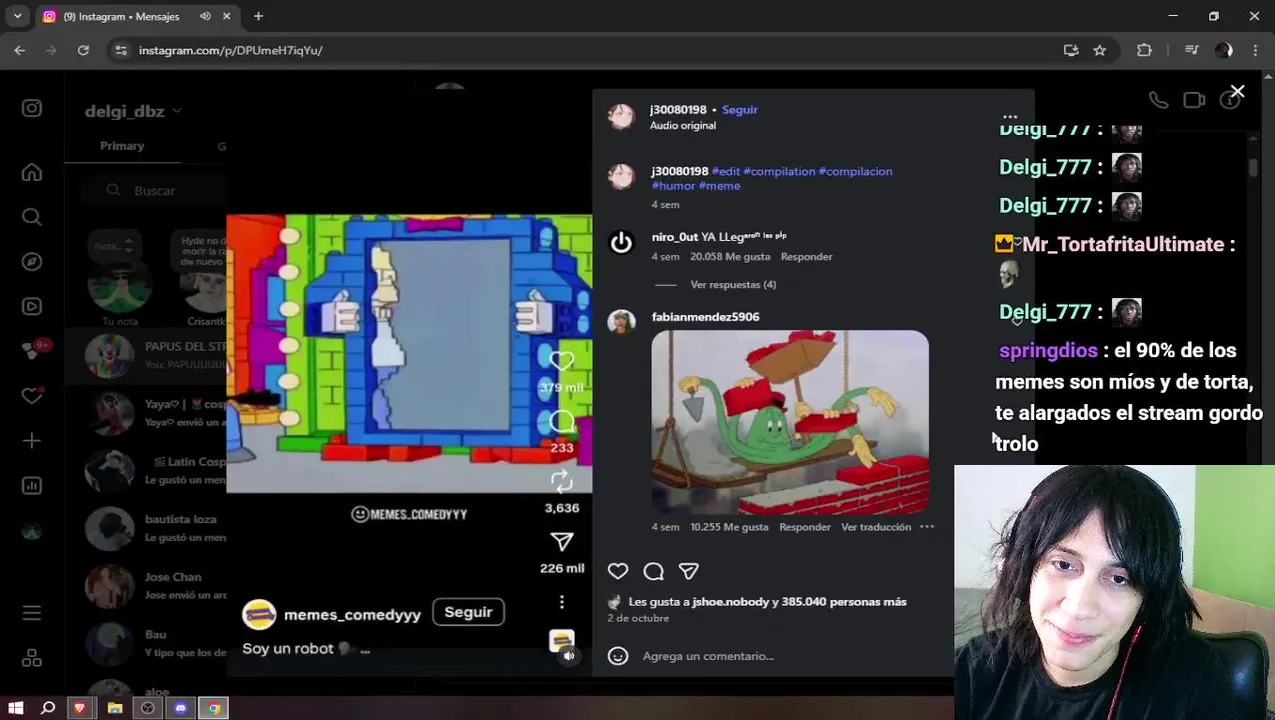
Task: Click the Instagram logo in sidebar
Action: point(32,108)
